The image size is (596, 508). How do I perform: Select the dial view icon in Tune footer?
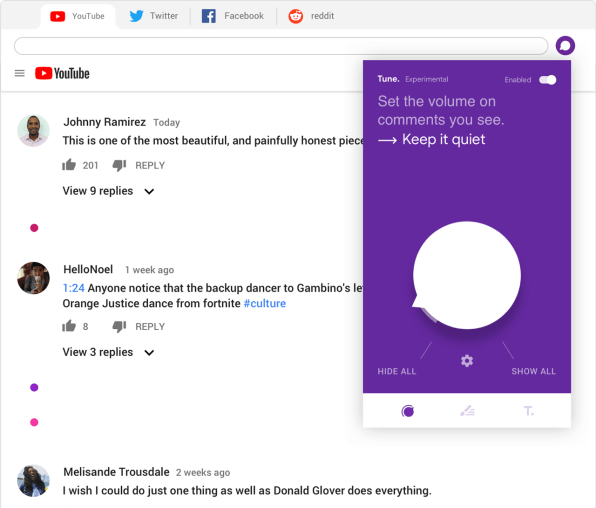pos(407,411)
